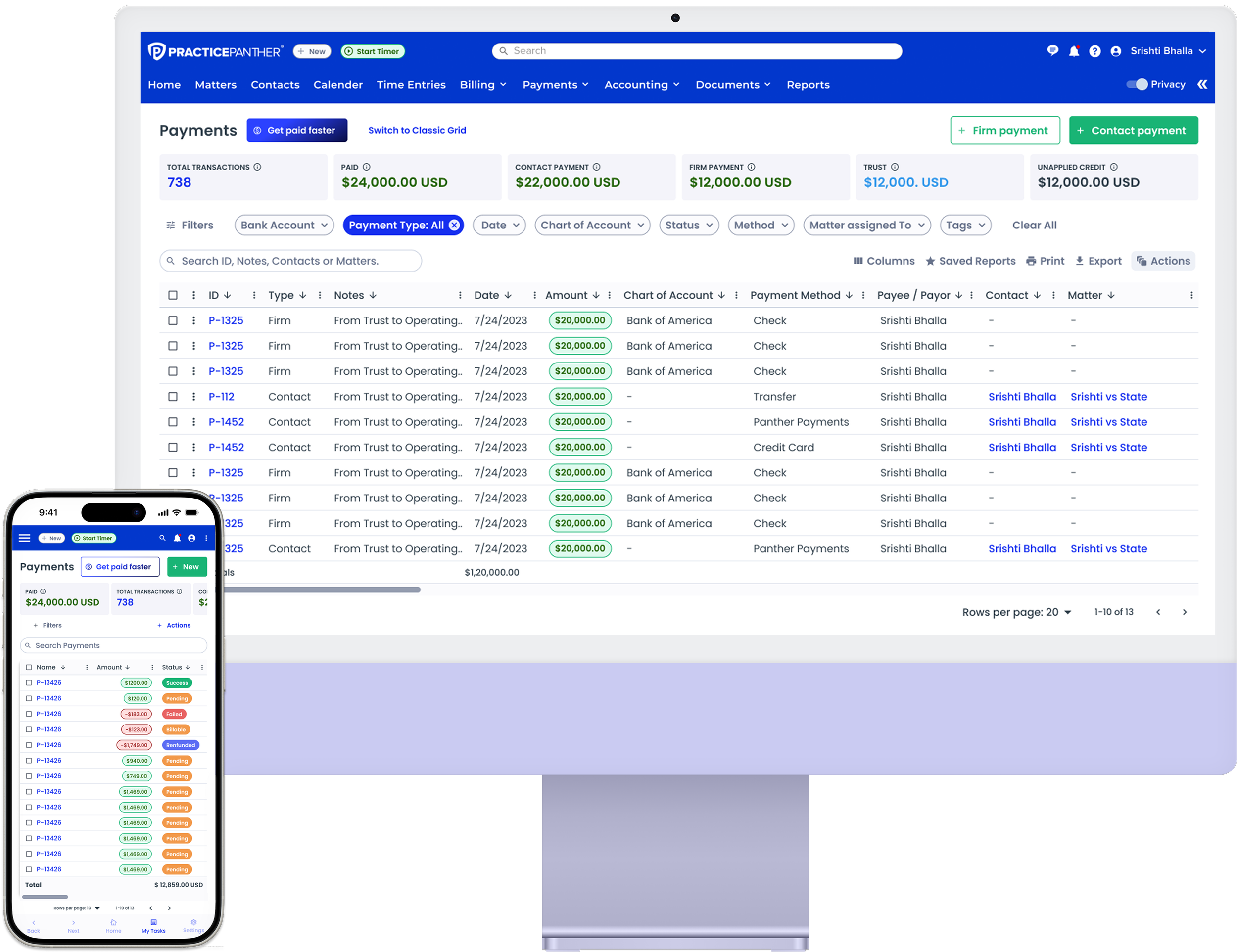1237x952 pixels.
Task: Open Switch to Classic Grid link
Action: (x=418, y=130)
